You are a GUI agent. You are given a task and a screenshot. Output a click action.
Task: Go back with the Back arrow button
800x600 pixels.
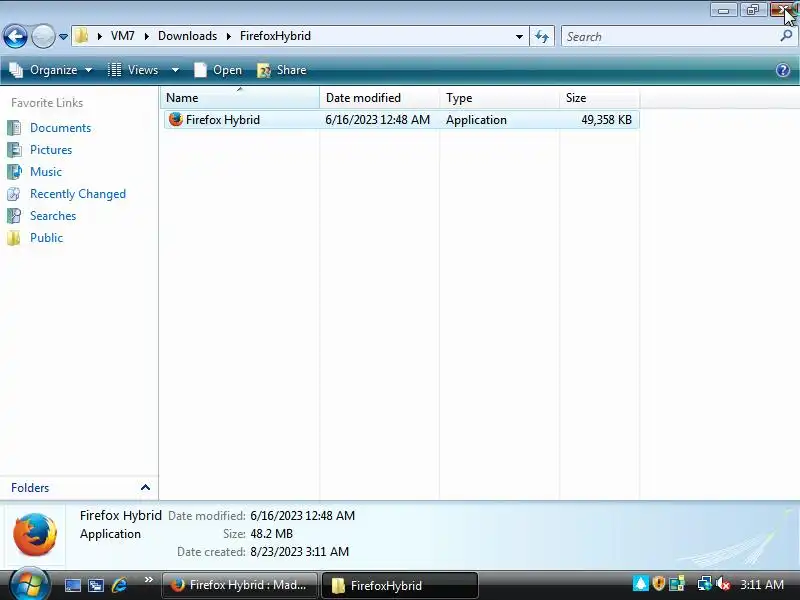15,36
